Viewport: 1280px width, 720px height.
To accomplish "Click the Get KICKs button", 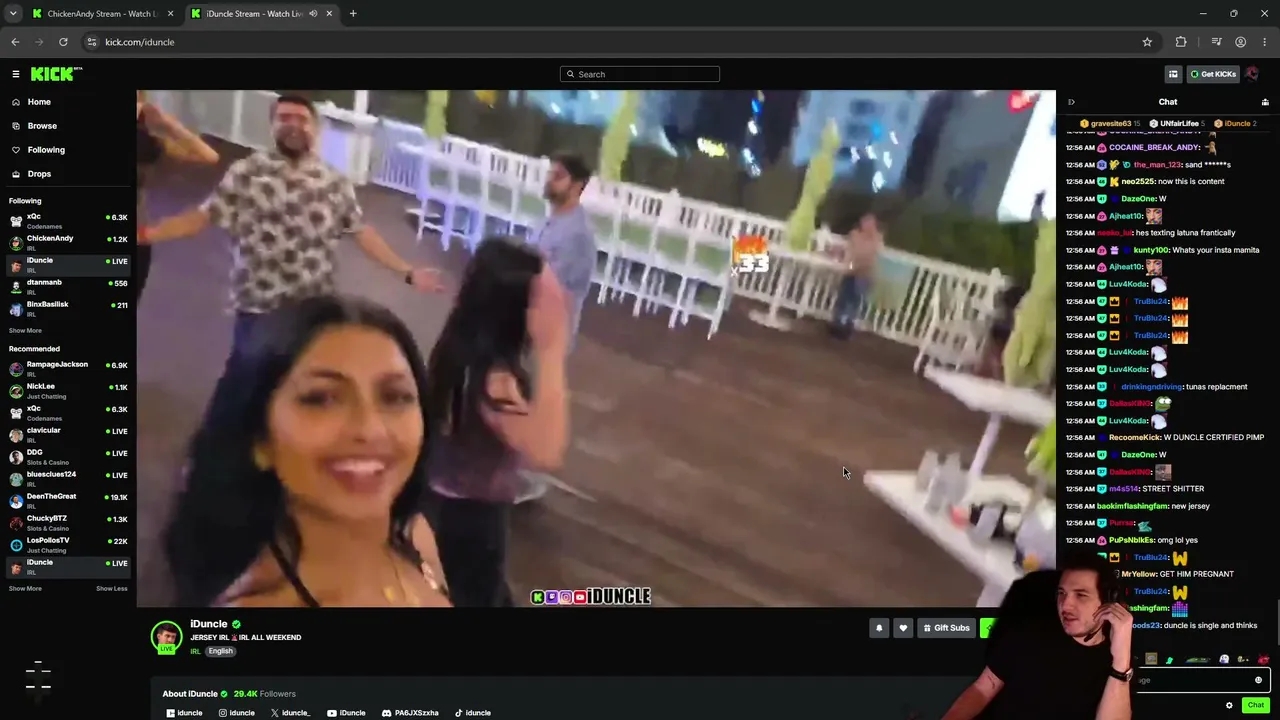I will [x=1213, y=74].
